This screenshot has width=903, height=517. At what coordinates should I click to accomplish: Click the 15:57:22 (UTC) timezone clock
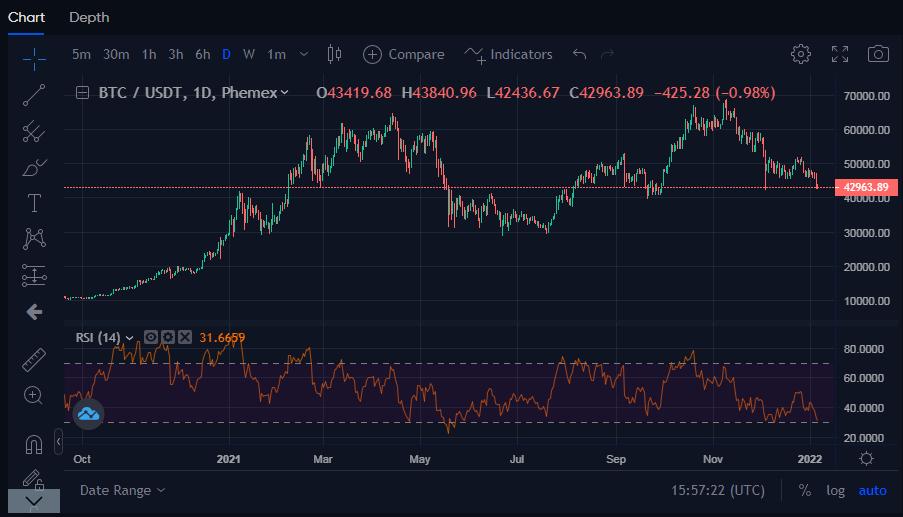(x=718, y=491)
